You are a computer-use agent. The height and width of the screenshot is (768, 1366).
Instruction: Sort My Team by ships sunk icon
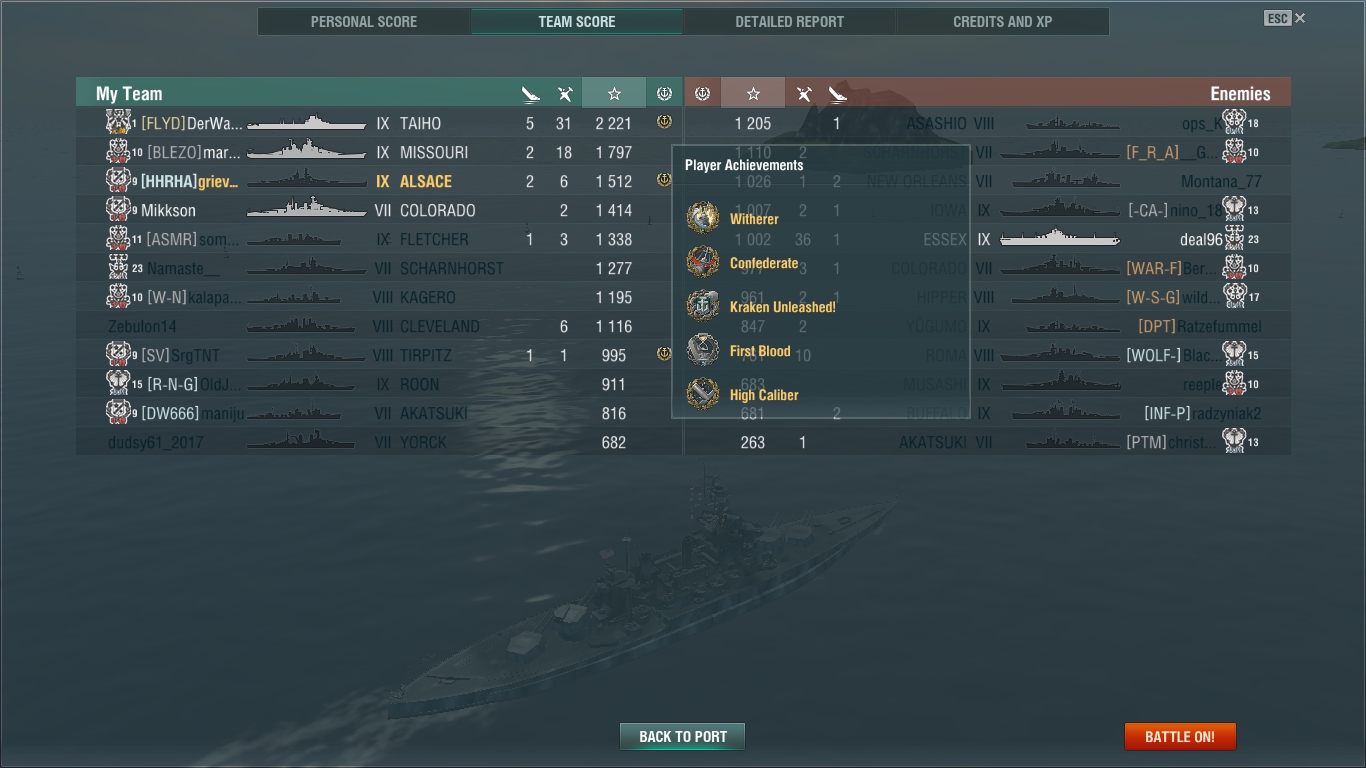click(530, 94)
